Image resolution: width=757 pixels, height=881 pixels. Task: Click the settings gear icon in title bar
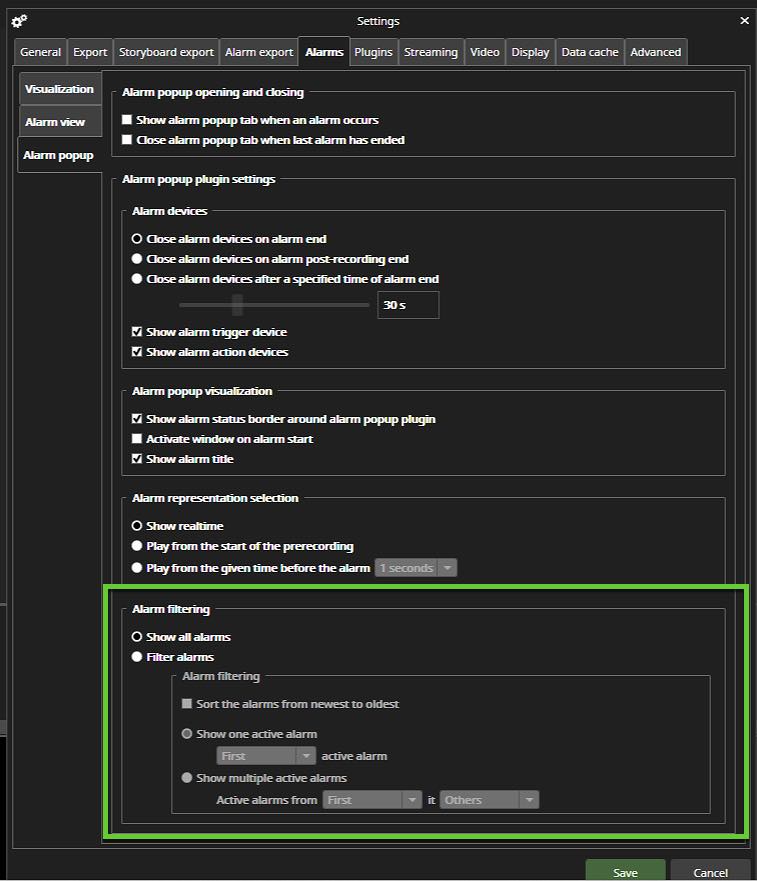pyautogui.click(x=19, y=21)
